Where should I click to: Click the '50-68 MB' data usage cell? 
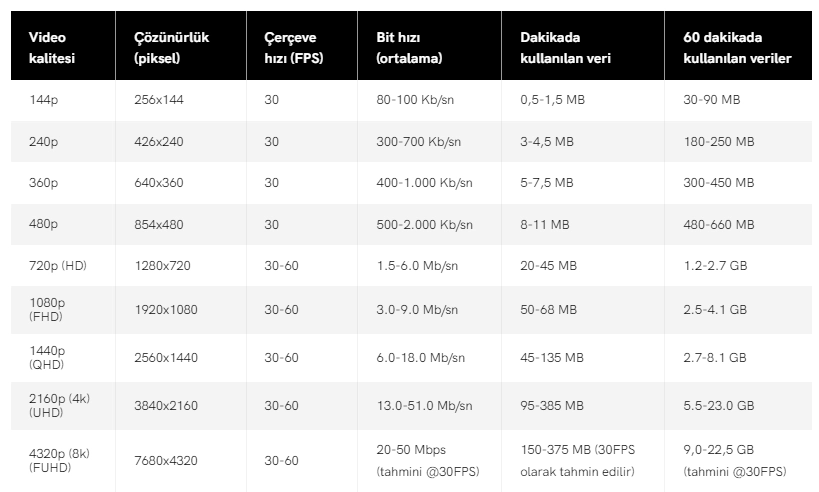[x=548, y=309]
